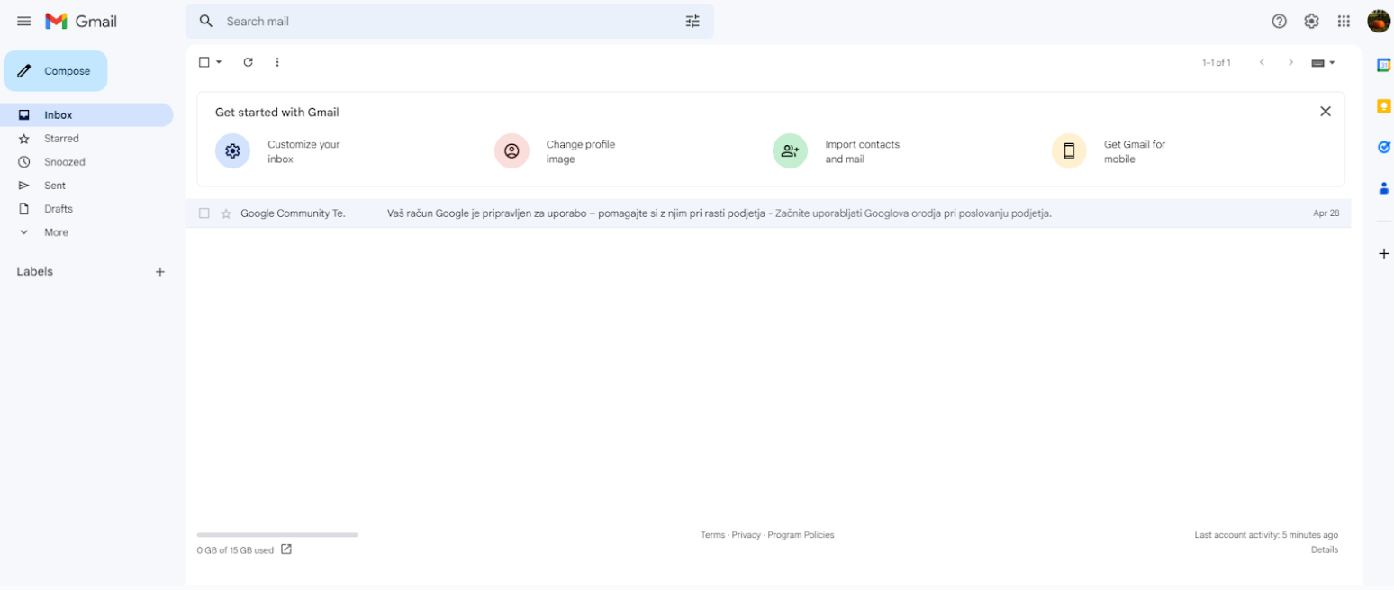Open the main menu hamburger icon
This screenshot has width=1394, height=590.
tap(24, 21)
